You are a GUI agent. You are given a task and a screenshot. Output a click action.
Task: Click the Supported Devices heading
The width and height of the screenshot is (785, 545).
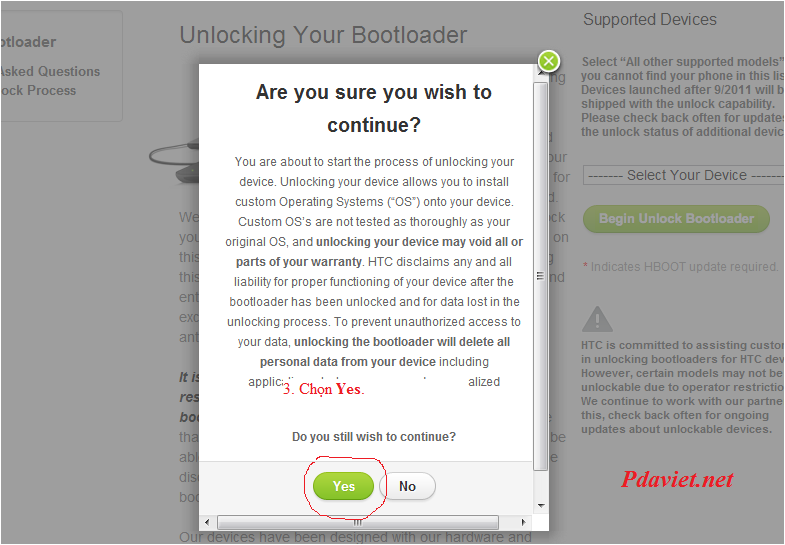650,20
